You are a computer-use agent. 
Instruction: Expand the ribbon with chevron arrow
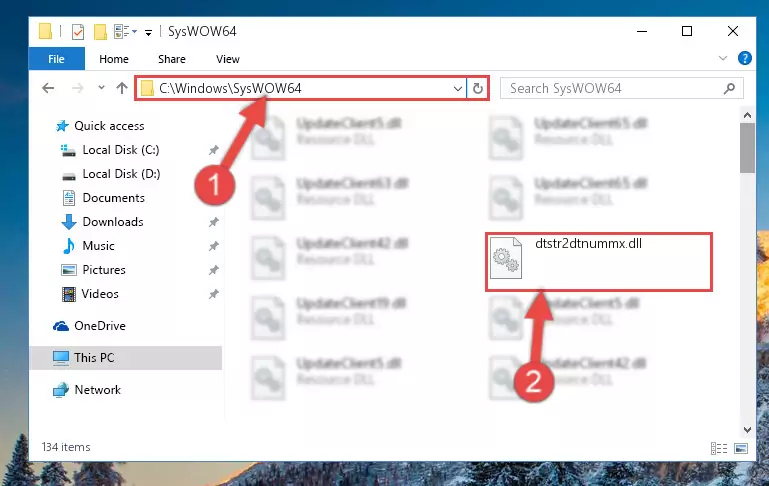pyautogui.click(x=722, y=58)
